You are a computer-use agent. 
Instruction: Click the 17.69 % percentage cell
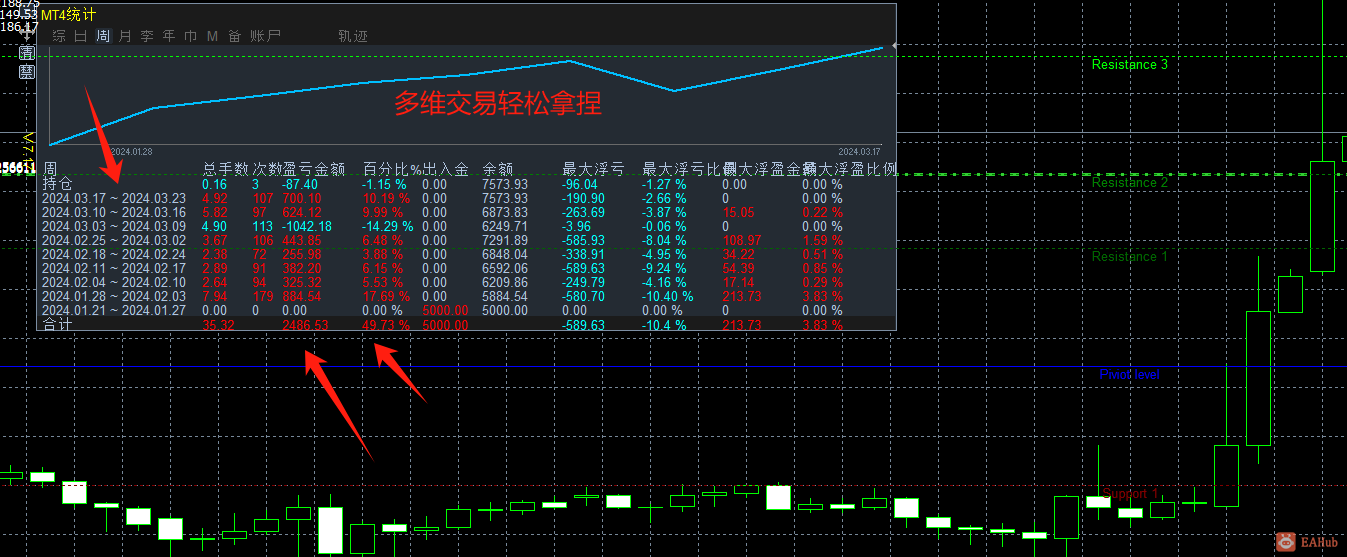(386, 296)
